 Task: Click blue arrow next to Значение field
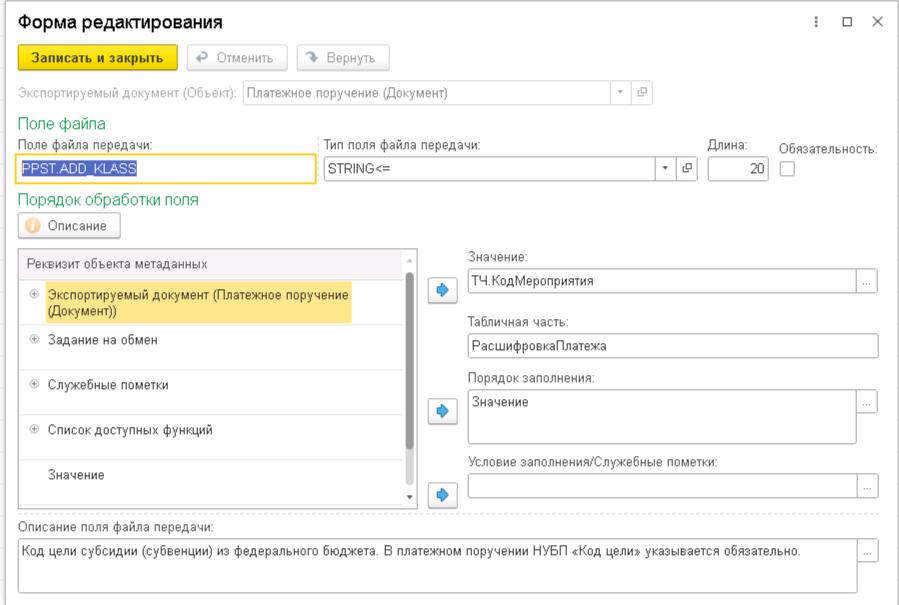pyautogui.click(x=442, y=290)
